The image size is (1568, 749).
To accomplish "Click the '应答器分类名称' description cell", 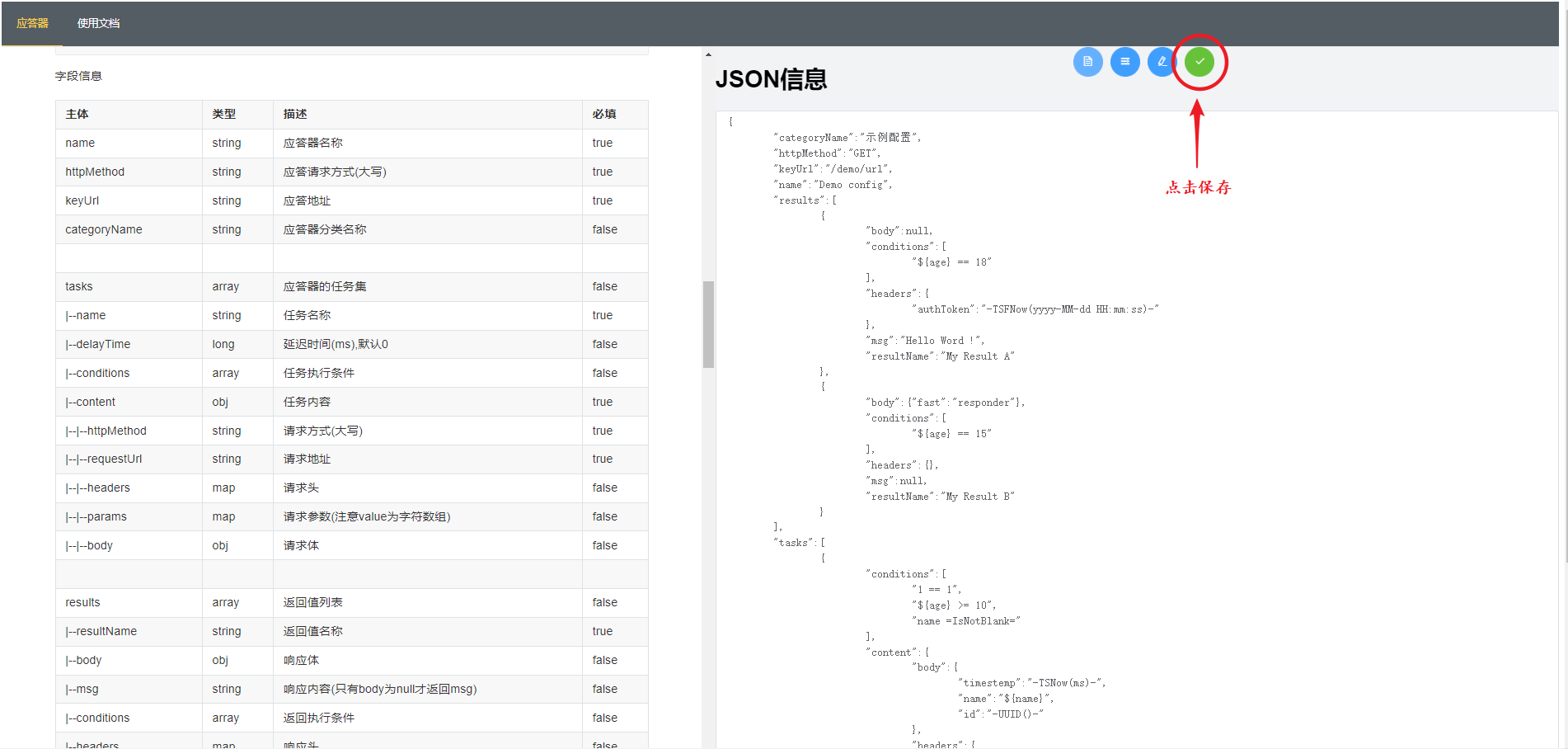I will click(427, 229).
